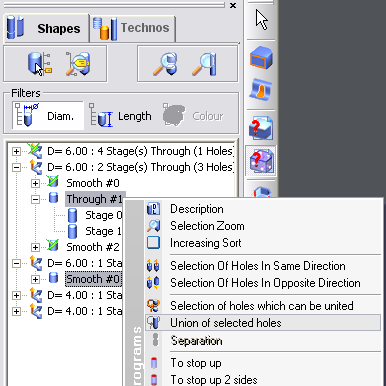Click the blue surface with orange shape icon
The image size is (386, 386).
(261, 89)
